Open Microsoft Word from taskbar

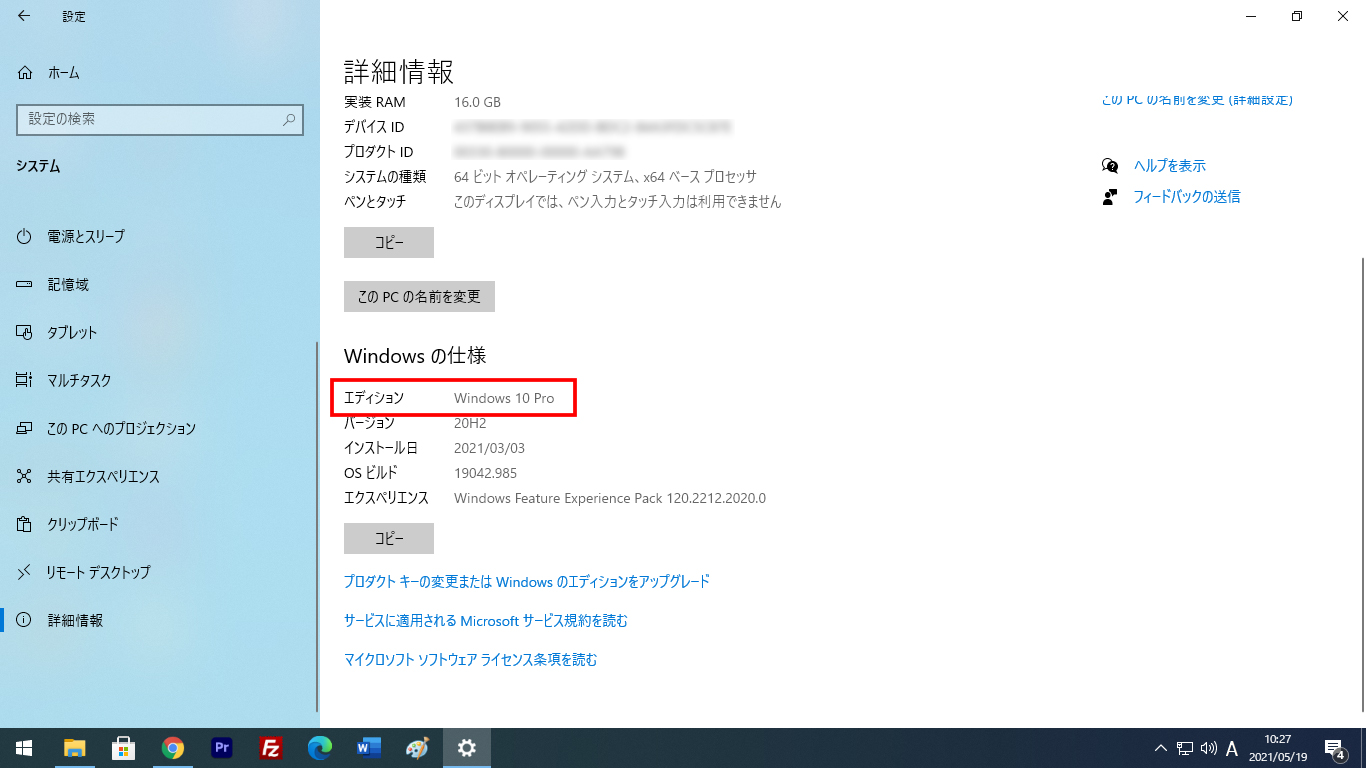(x=369, y=748)
